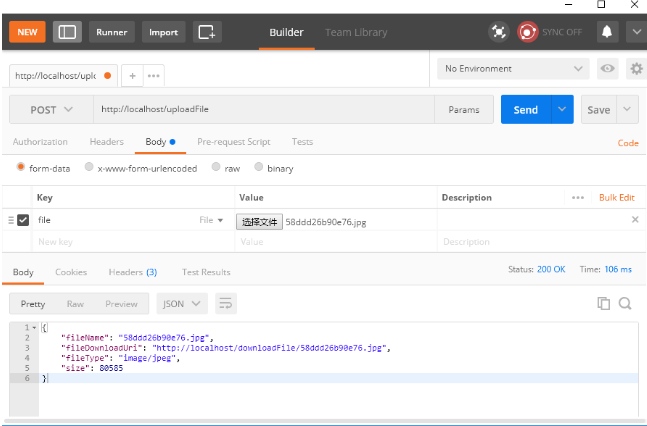
Task: Open the Test Results tab
Action: (206, 272)
